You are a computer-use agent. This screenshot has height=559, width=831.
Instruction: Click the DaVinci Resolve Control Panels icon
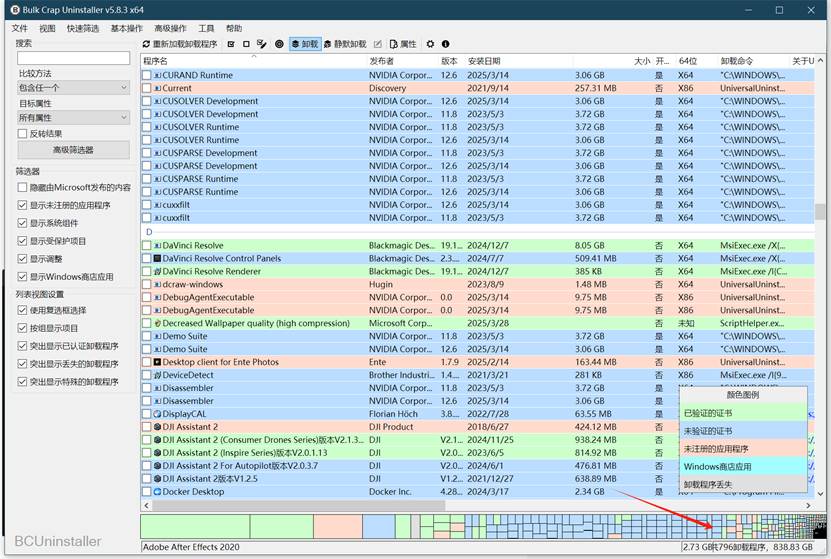click(x=157, y=259)
